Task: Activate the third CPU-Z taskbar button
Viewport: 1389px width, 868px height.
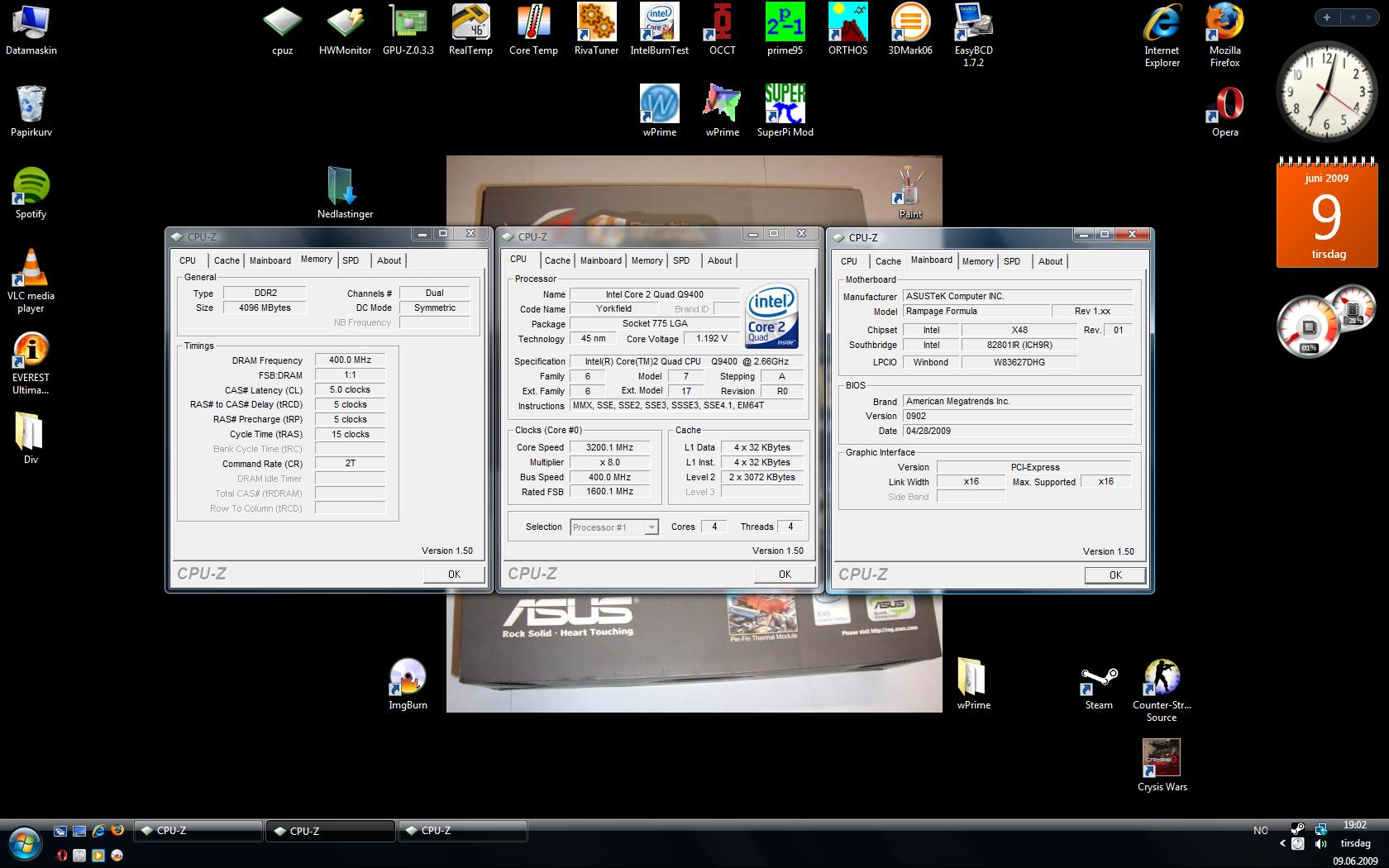Action: tap(462, 831)
